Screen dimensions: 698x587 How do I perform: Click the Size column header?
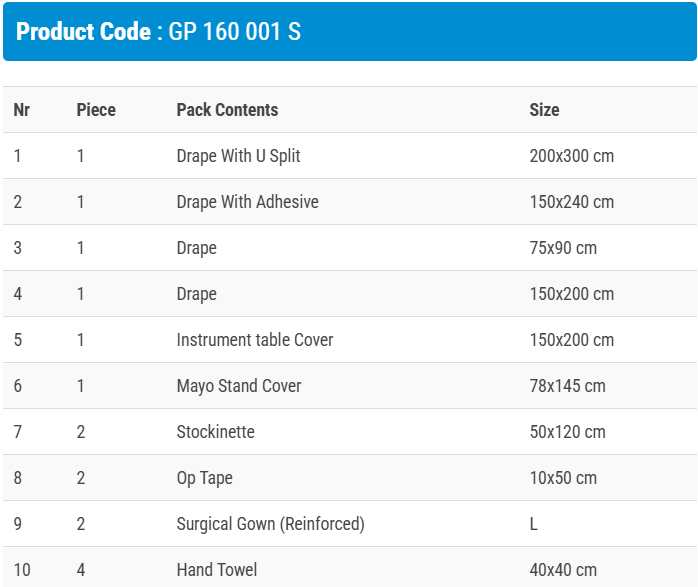[544, 110]
